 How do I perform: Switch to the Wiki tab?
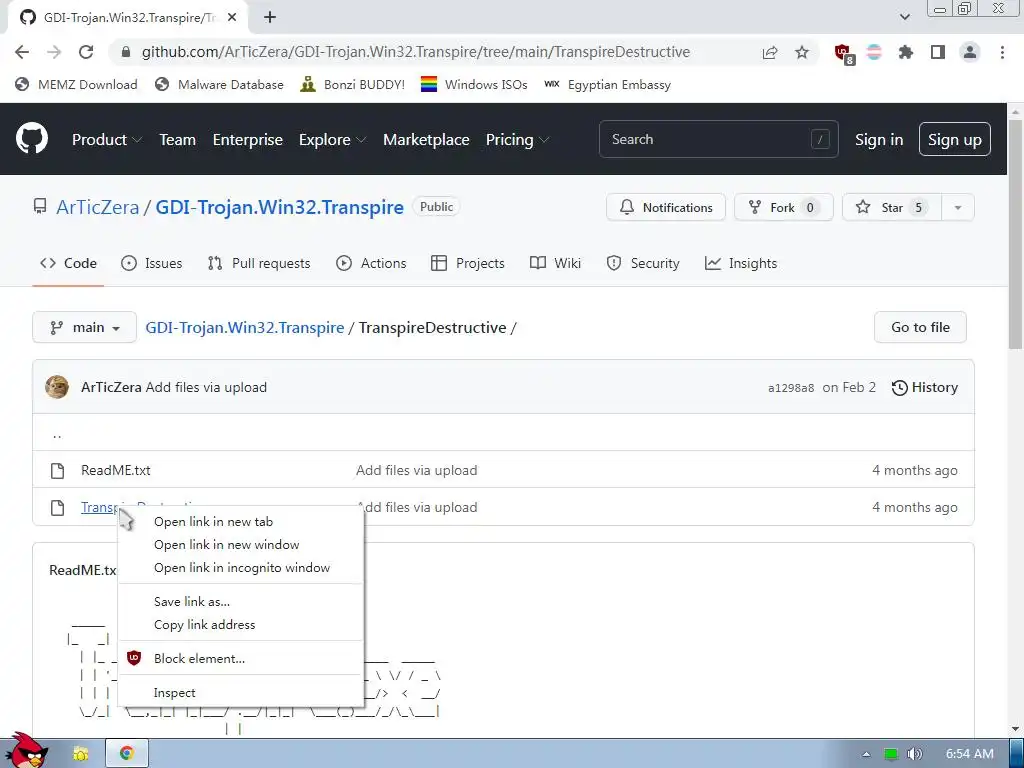pos(555,263)
